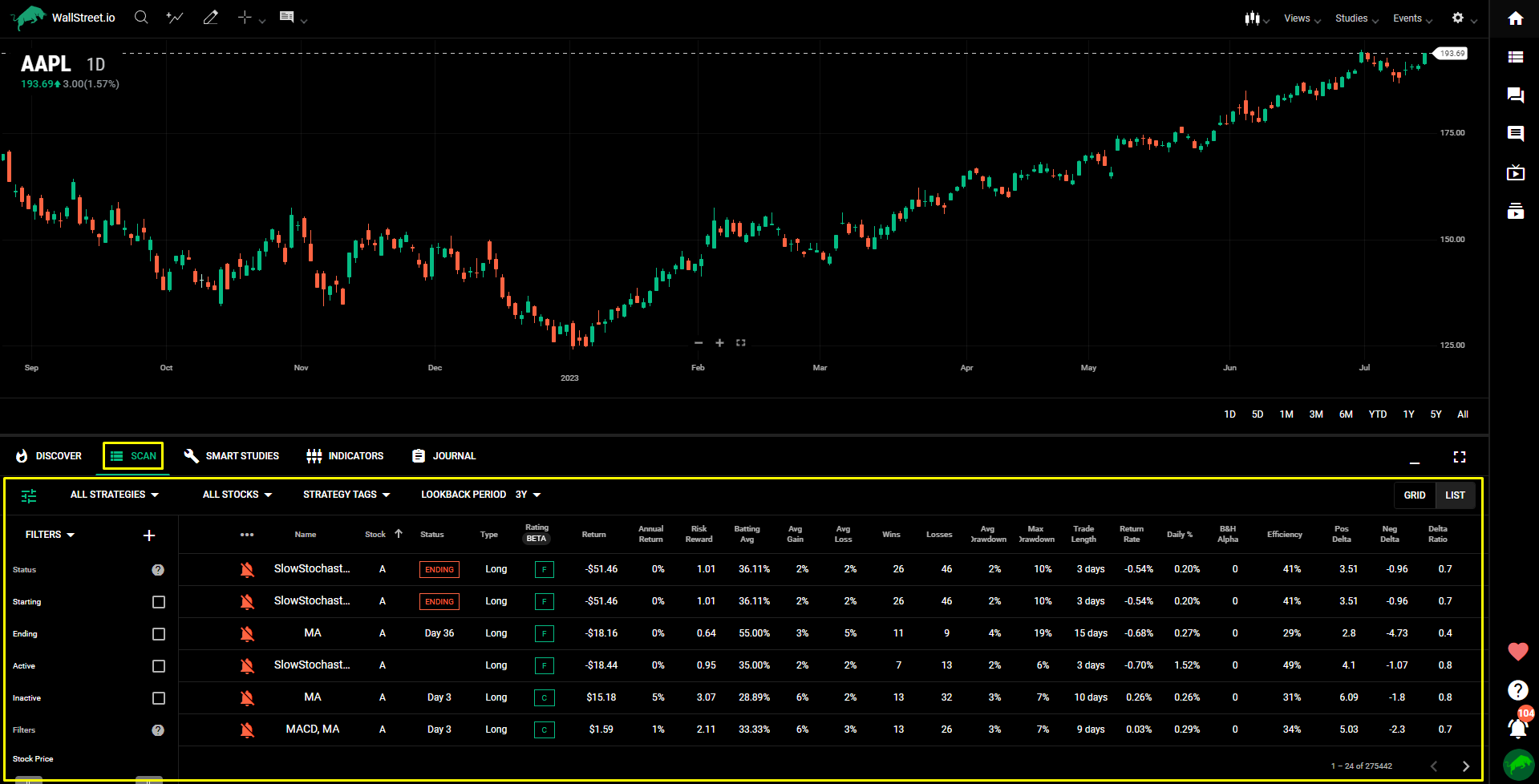The height and width of the screenshot is (784, 1539).
Task: Set chart range to 5D
Action: point(1258,414)
